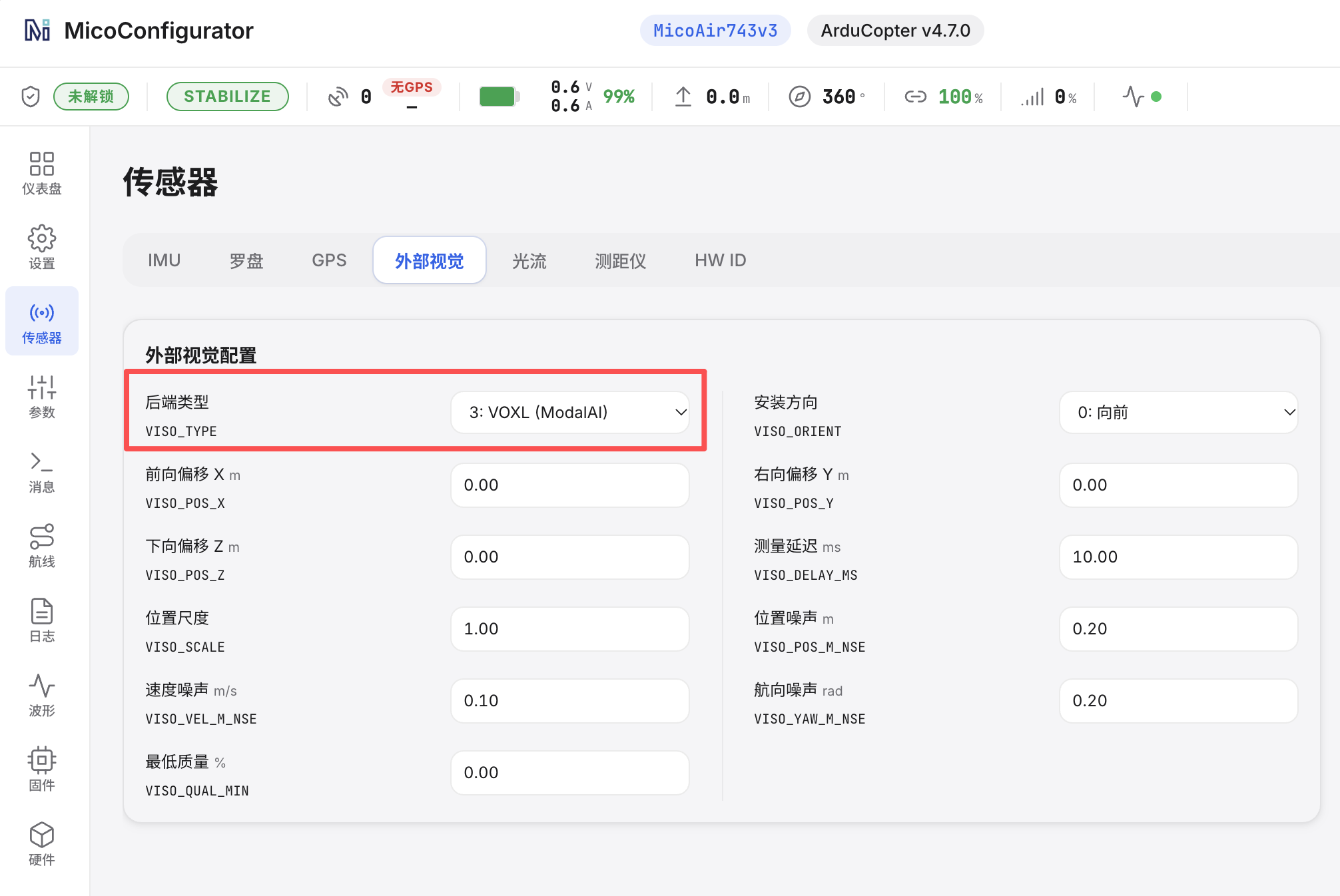Click the shield arming status icon
The image size is (1340, 896).
pos(31,97)
